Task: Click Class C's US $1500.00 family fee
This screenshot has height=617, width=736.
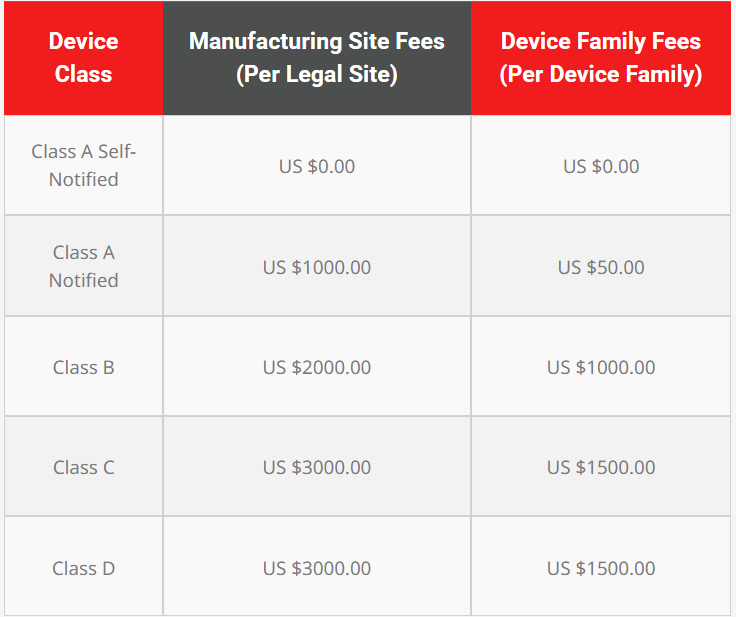Action: click(601, 467)
